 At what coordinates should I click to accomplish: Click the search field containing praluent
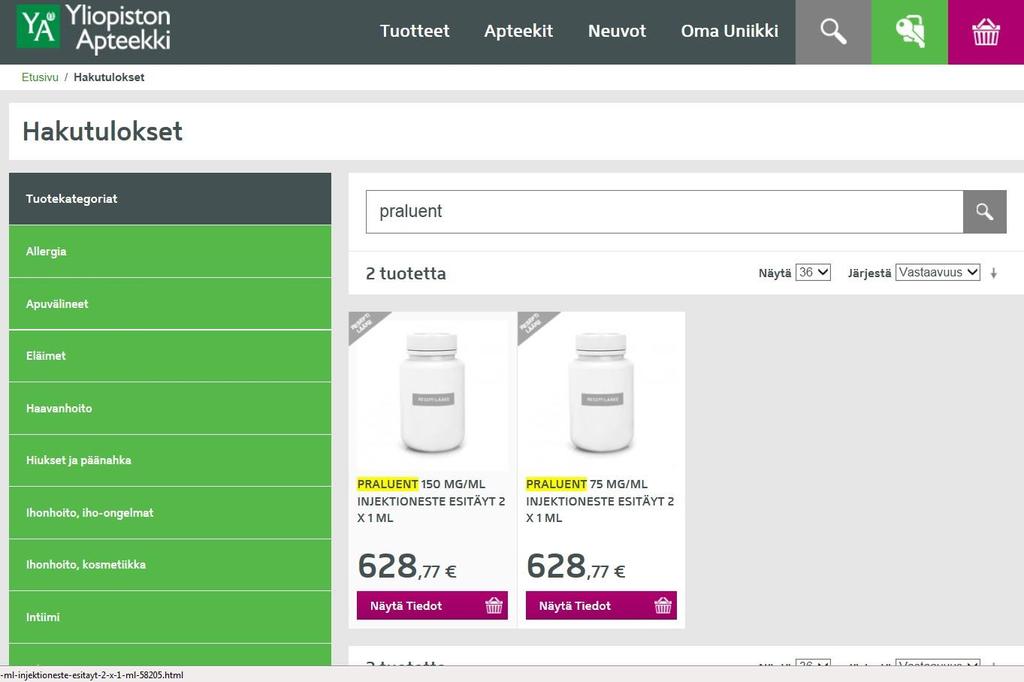[664, 212]
